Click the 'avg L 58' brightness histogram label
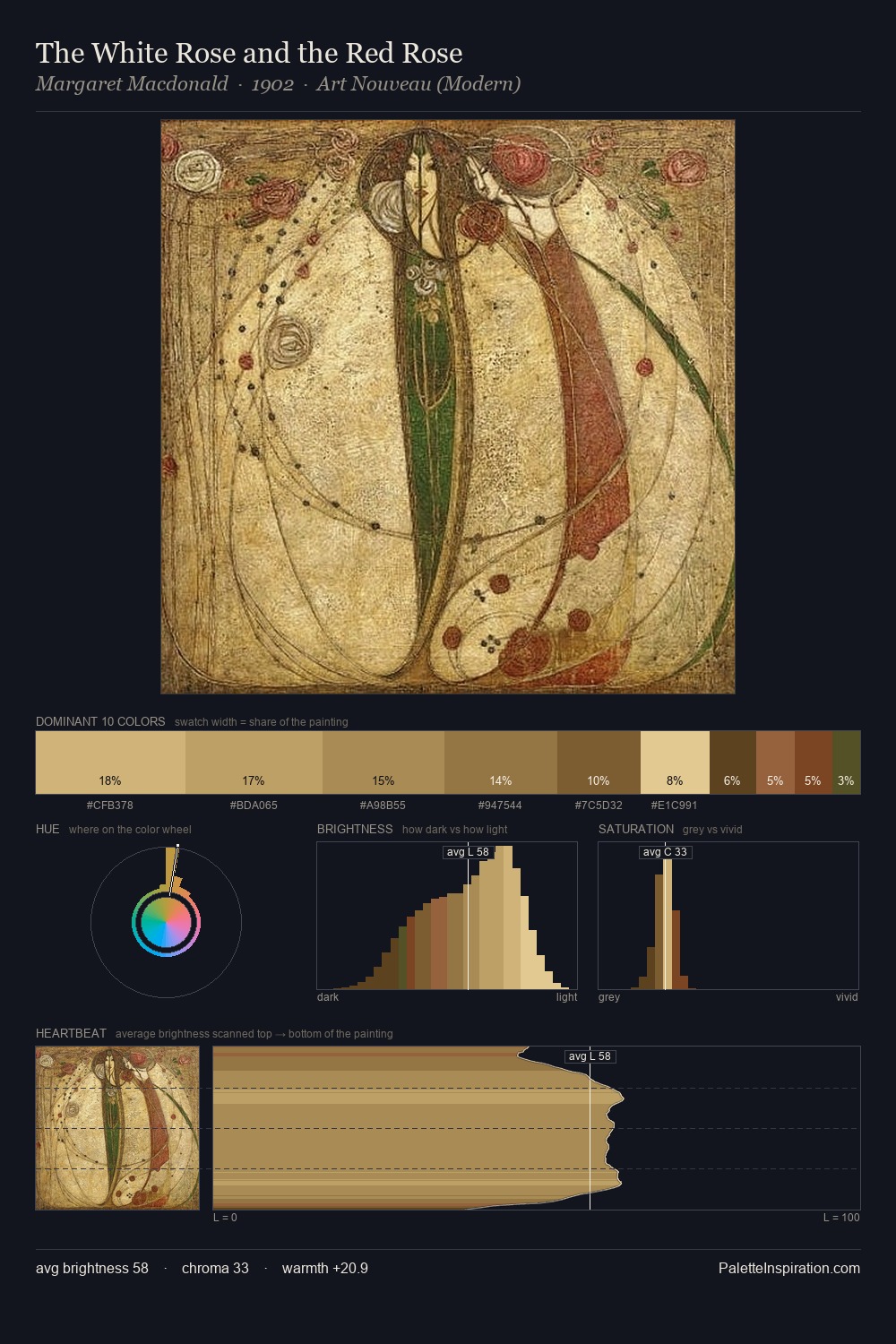896x1344 pixels. (468, 852)
